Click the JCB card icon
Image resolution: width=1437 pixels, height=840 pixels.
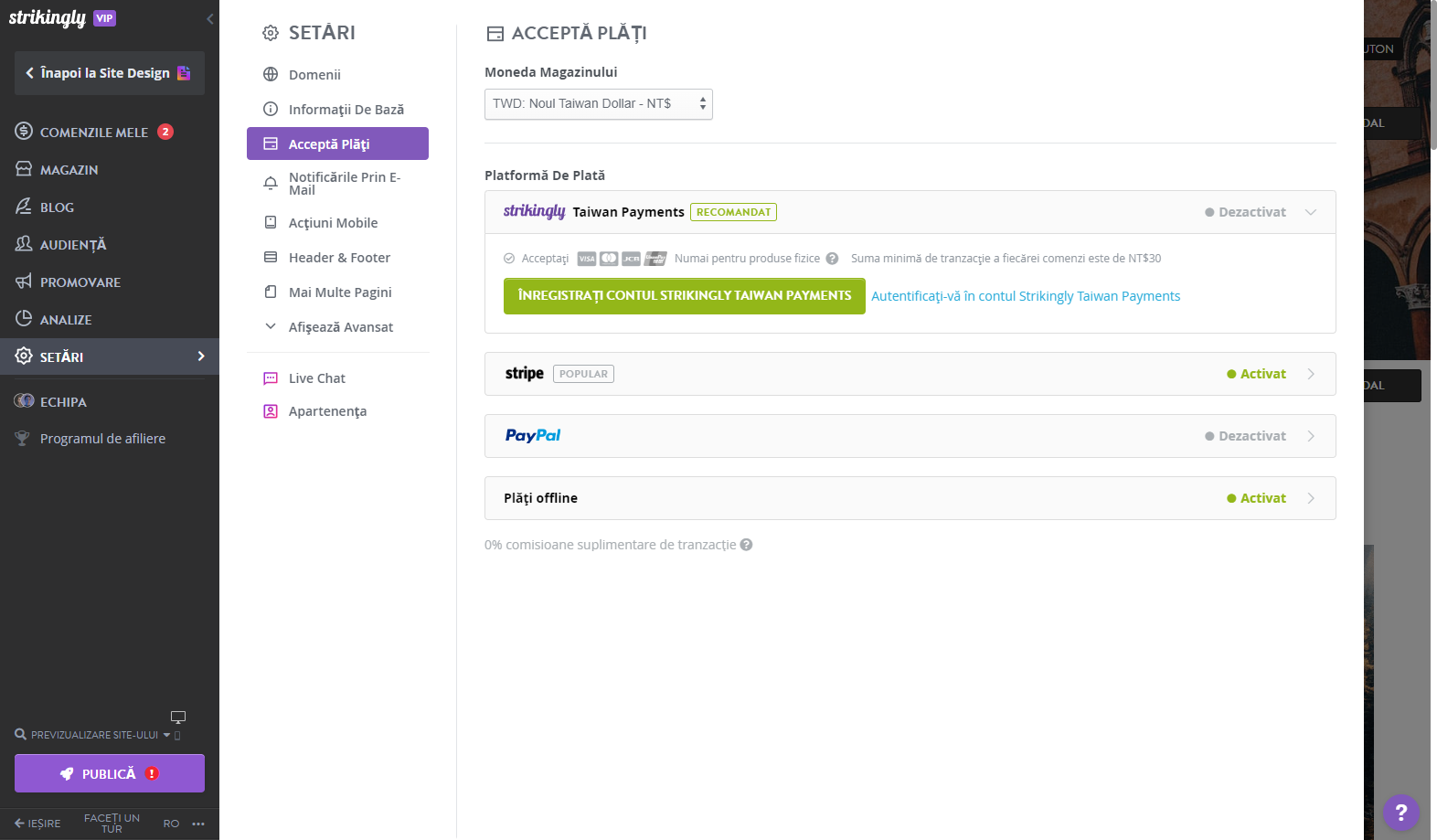click(x=632, y=259)
